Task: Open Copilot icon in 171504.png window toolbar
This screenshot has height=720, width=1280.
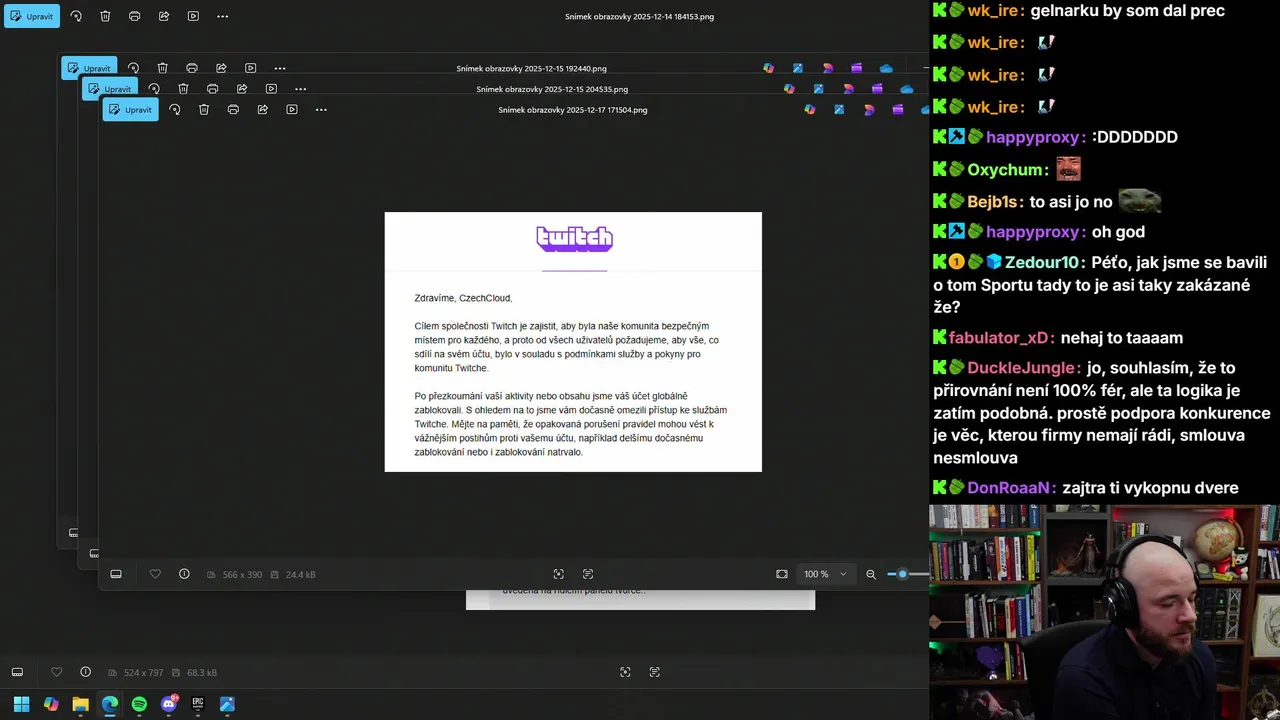Action: 810,109
